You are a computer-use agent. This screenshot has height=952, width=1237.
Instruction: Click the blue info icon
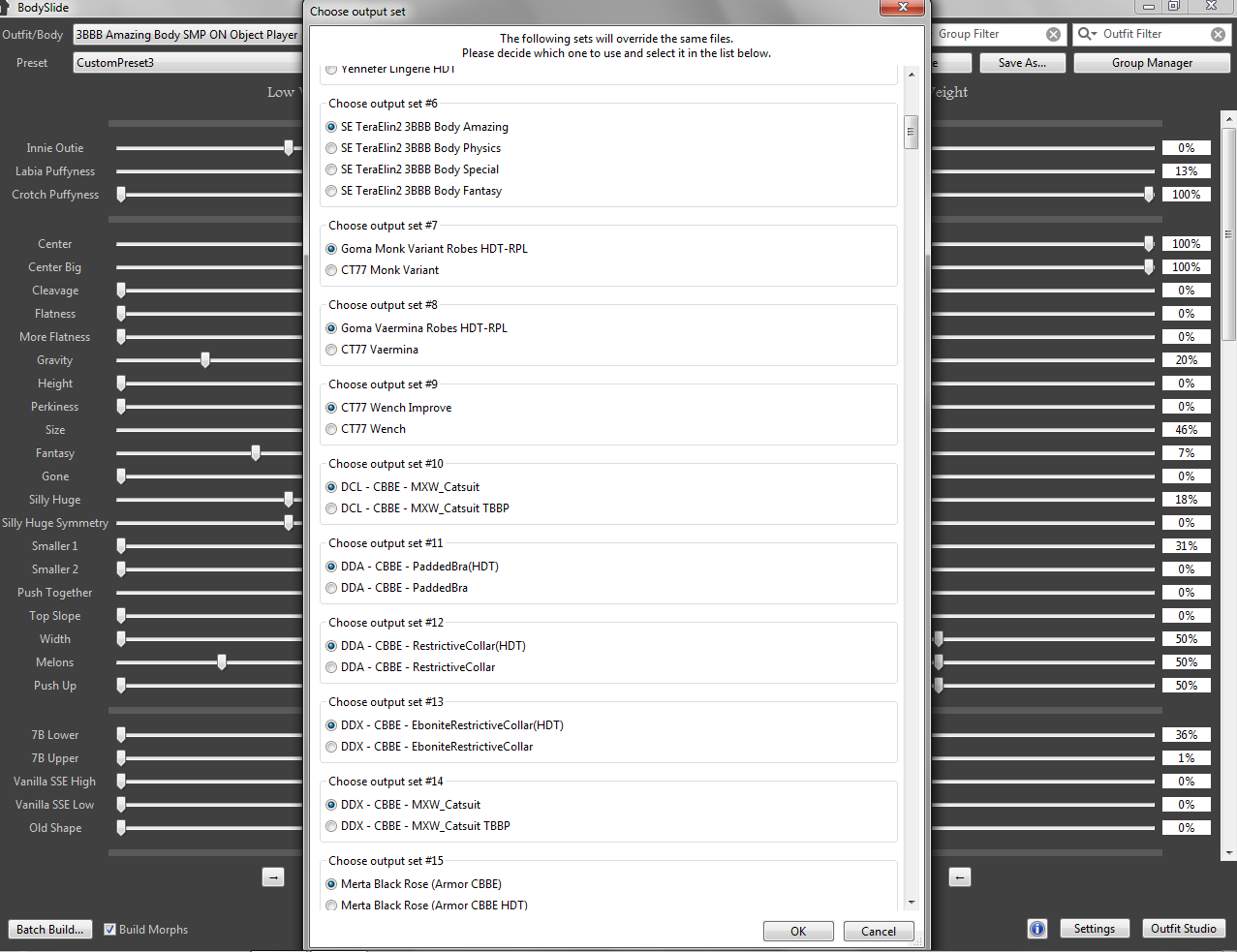tap(1036, 929)
